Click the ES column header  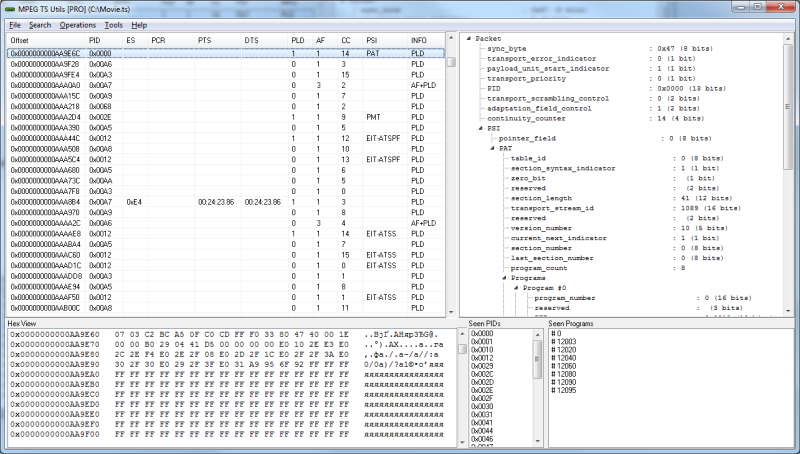(x=135, y=40)
